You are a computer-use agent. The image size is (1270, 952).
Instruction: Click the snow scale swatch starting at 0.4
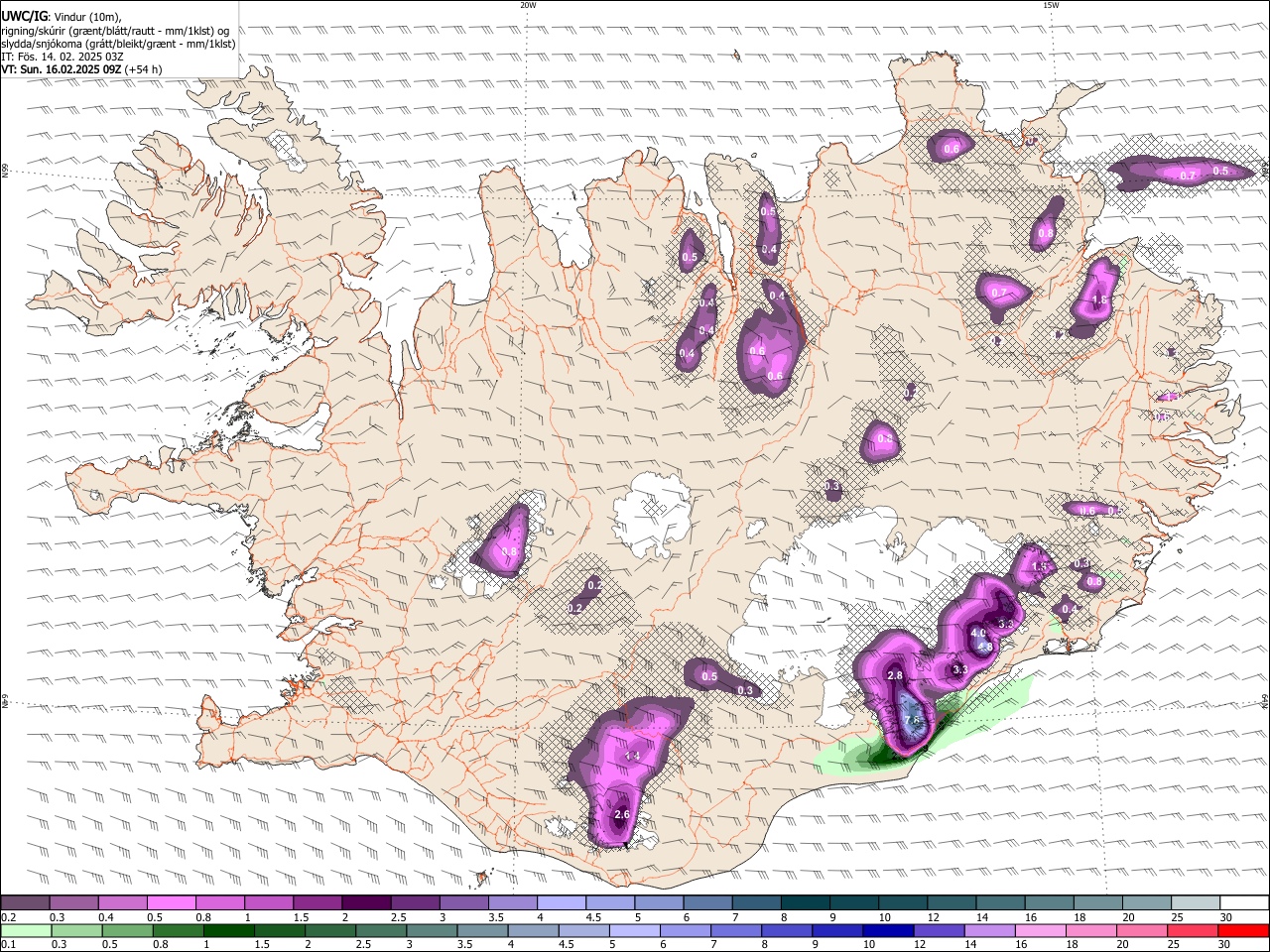point(122,903)
